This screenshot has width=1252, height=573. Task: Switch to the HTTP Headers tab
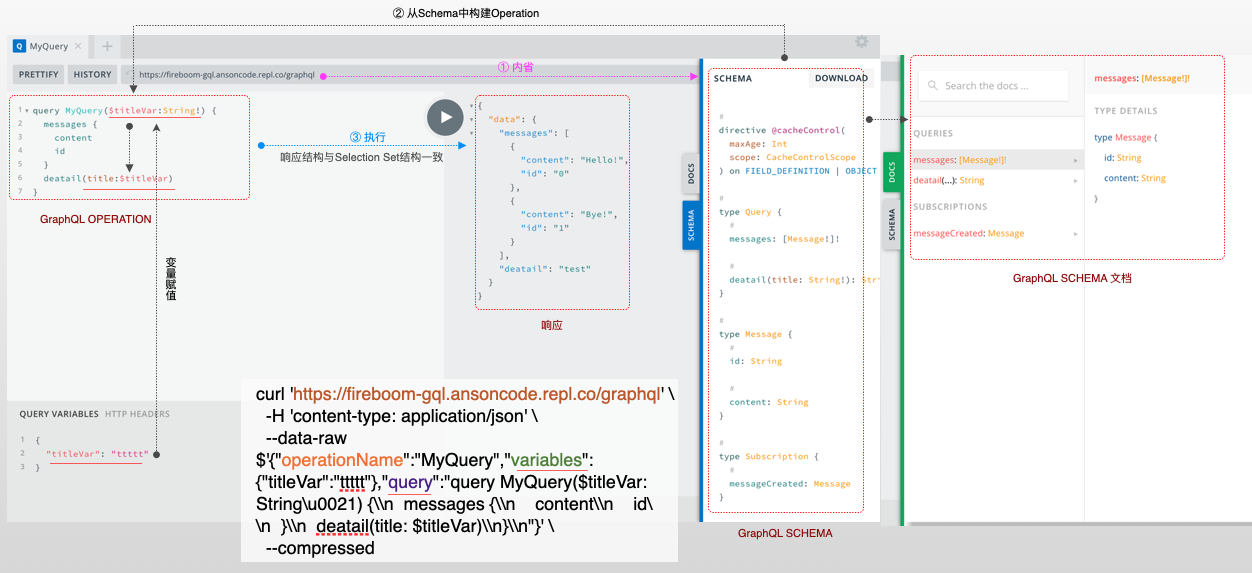(x=137, y=414)
